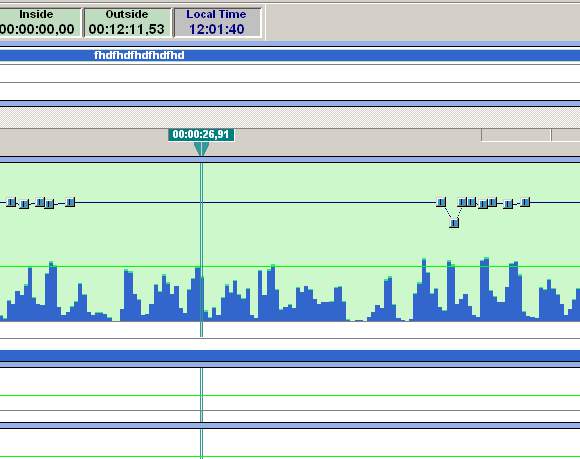Select the first envelope node in the left cluster

coord(12,202)
